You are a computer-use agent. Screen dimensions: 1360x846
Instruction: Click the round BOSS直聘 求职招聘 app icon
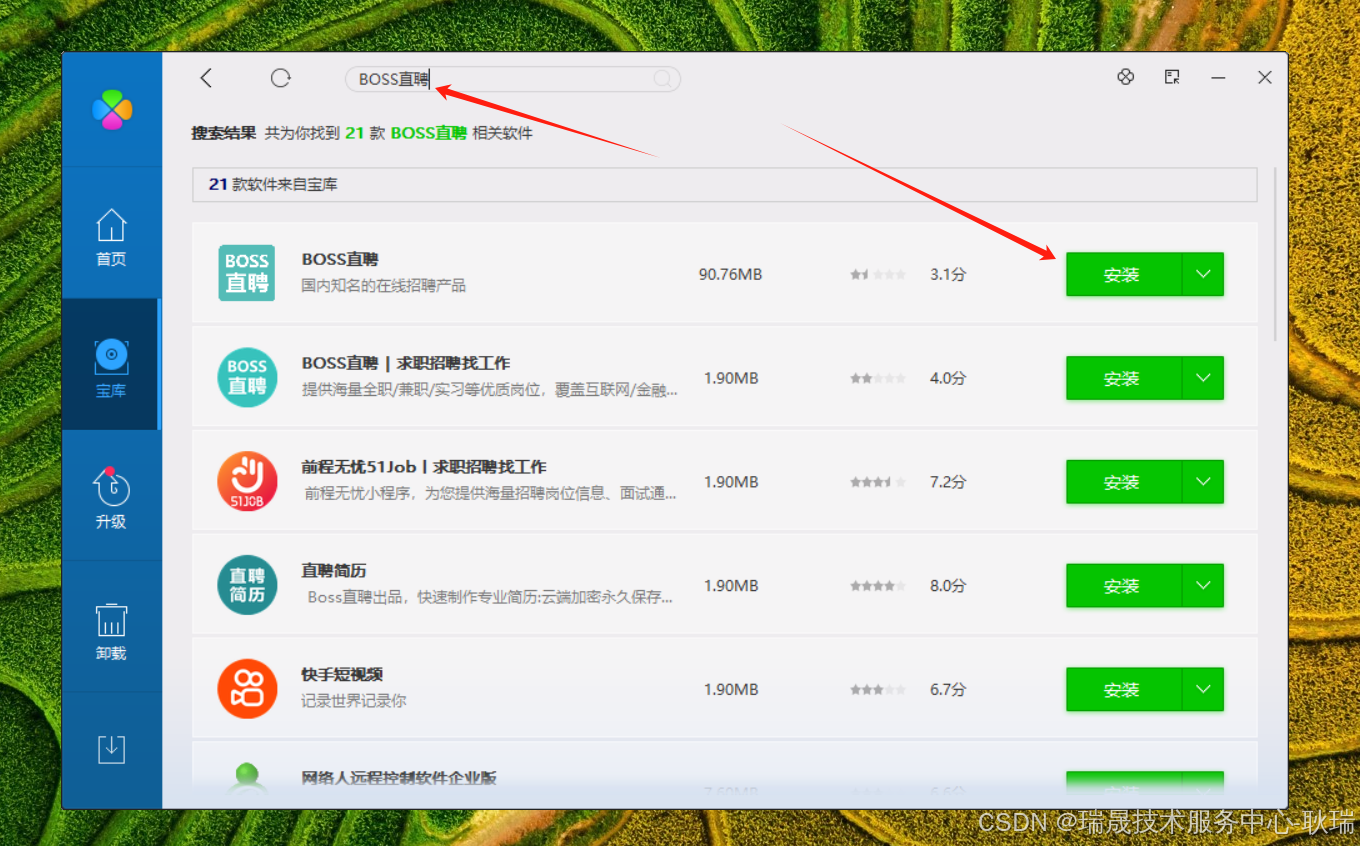pyautogui.click(x=247, y=377)
